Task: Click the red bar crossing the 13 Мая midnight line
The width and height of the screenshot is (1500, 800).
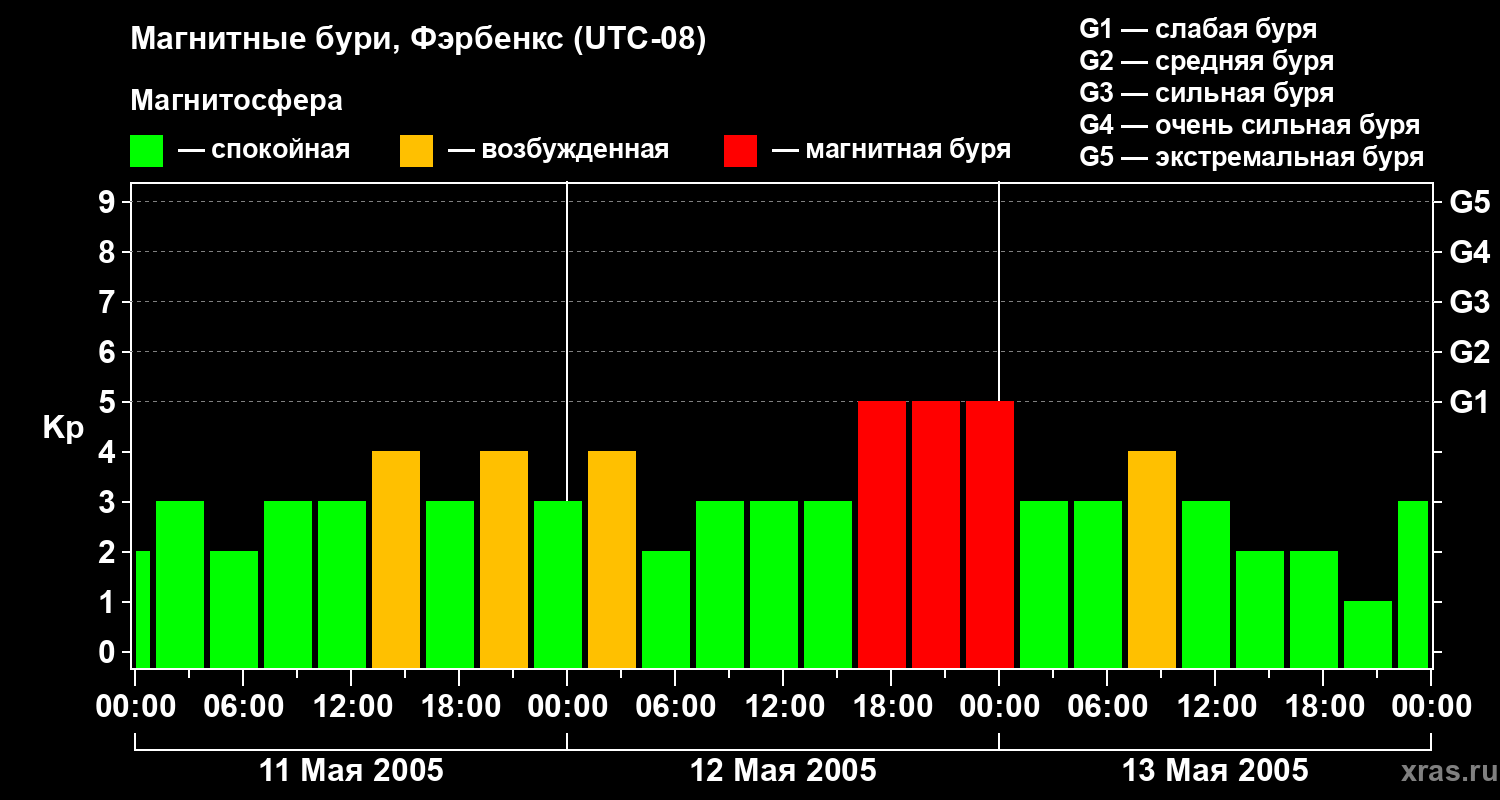Action: coord(990,535)
